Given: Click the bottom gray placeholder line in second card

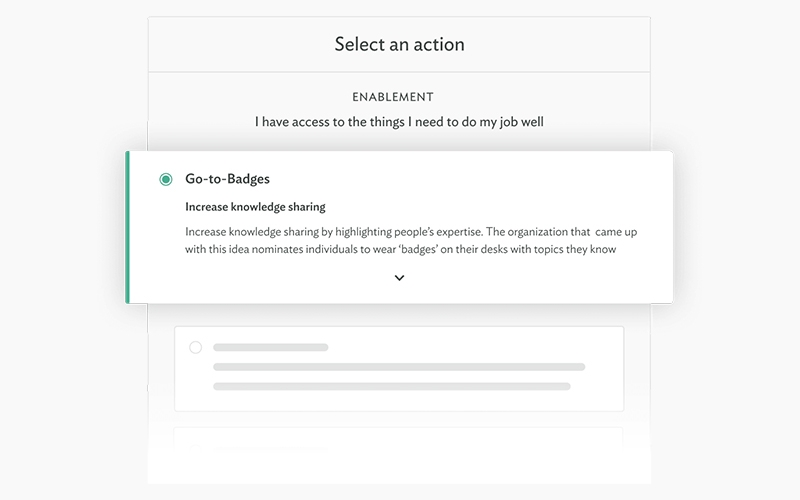Looking at the screenshot, I should [392, 386].
